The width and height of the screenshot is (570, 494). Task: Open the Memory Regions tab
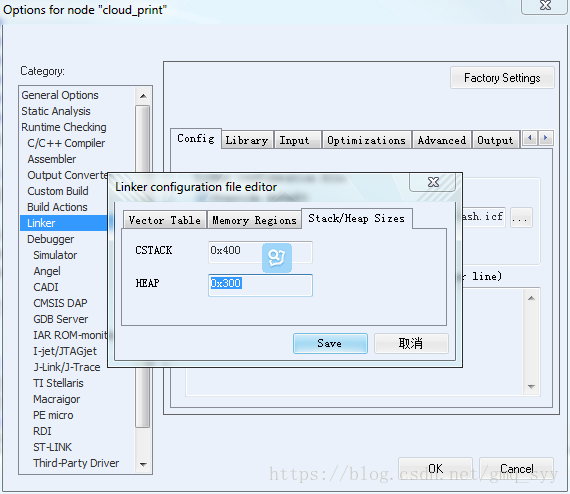pyautogui.click(x=254, y=220)
